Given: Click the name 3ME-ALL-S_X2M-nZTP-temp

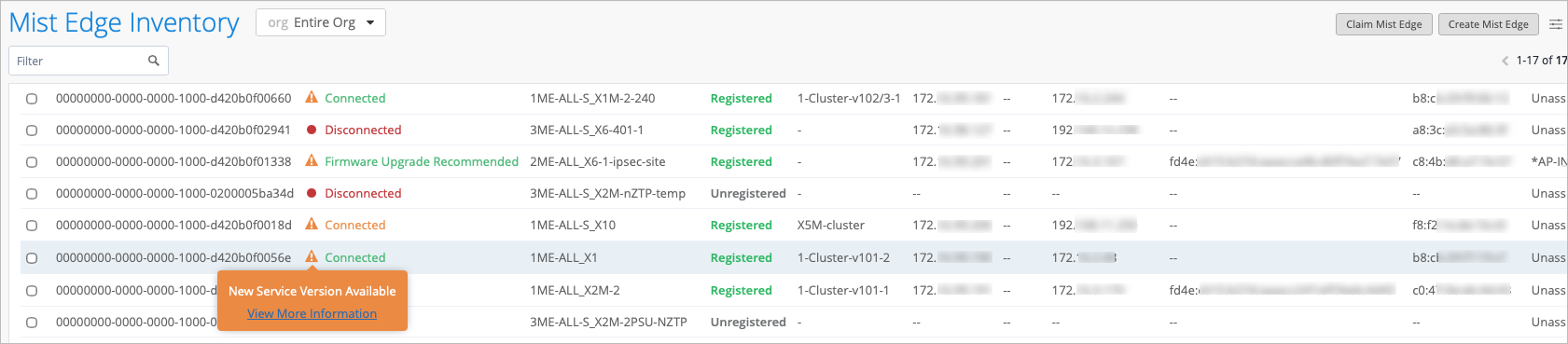Looking at the screenshot, I should (x=607, y=193).
